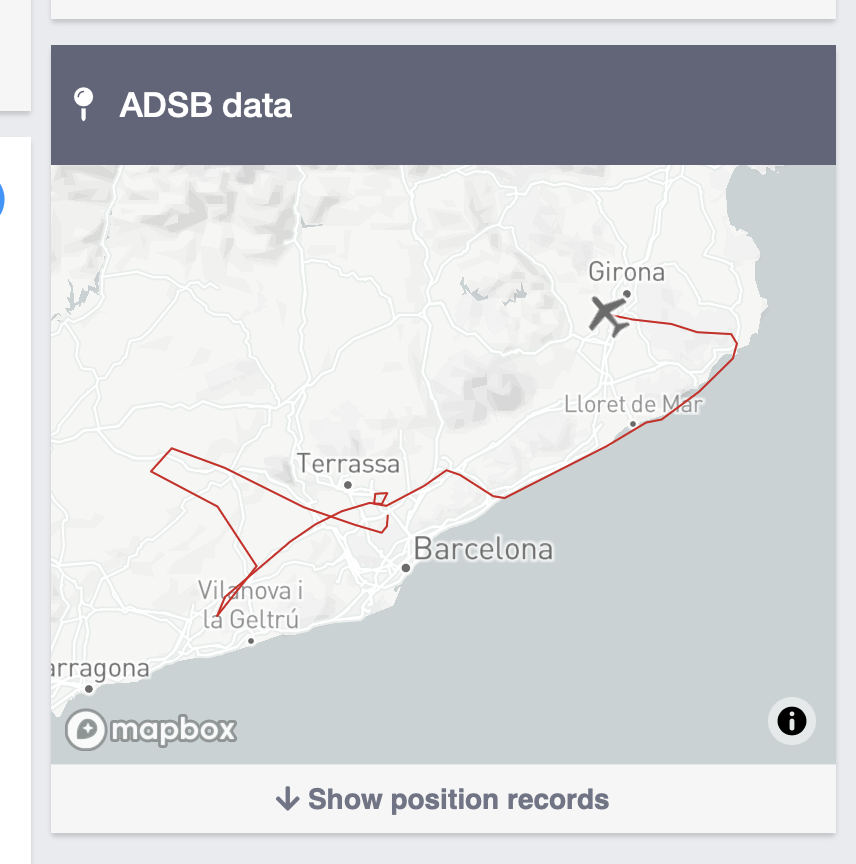Click the airplane icon near Girona
Image resolution: width=856 pixels, height=864 pixels.
coord(608,314)
